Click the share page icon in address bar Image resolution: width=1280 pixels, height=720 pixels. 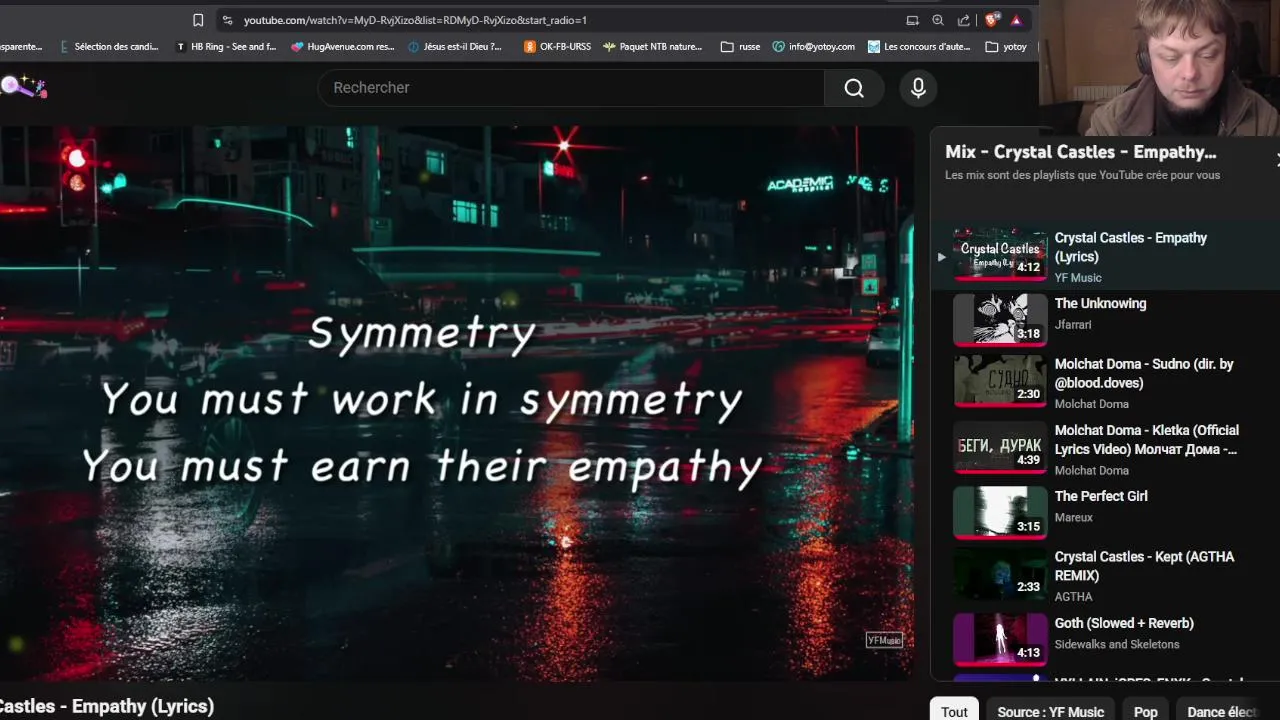964,20
